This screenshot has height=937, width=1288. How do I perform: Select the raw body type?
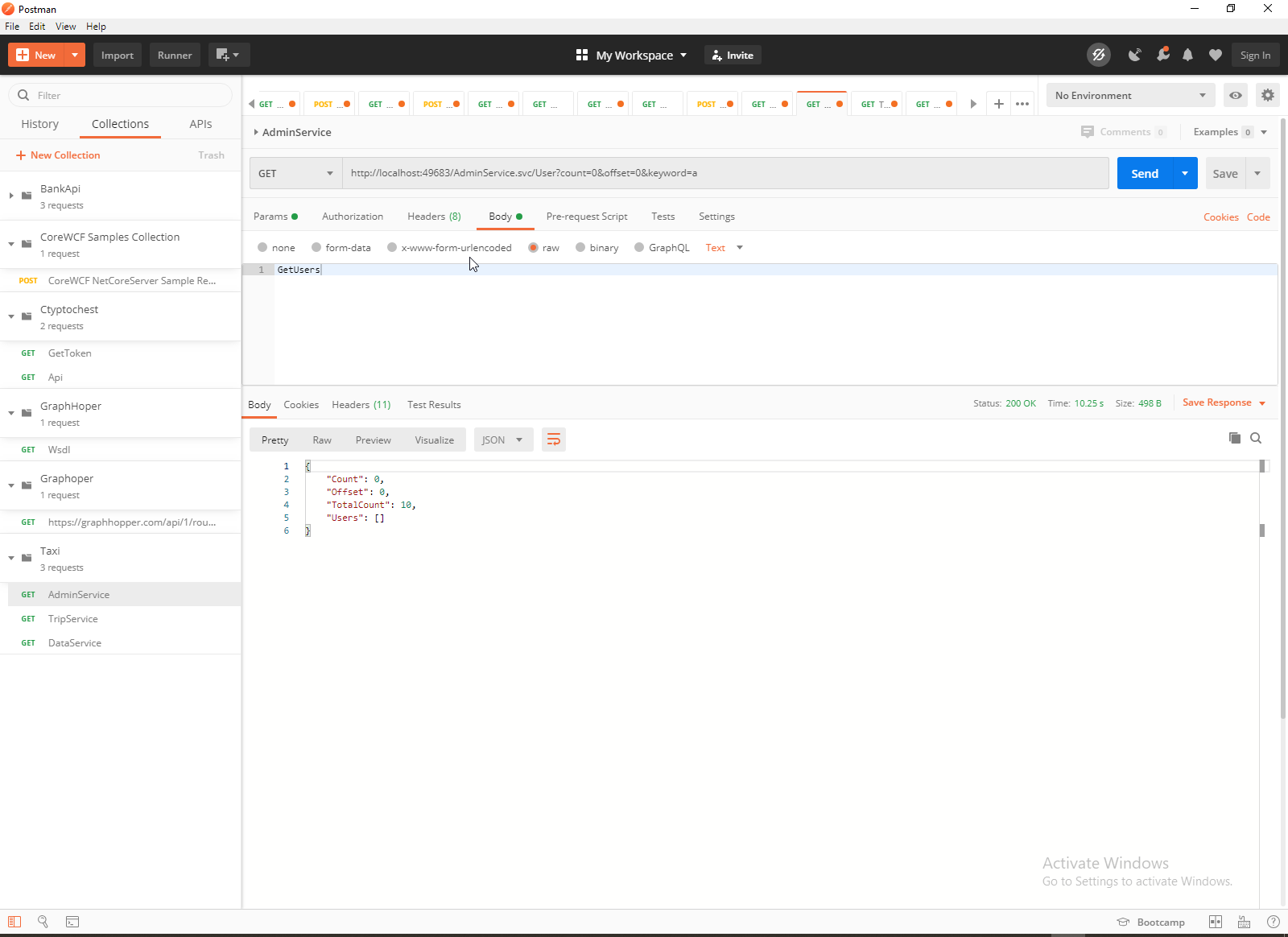(533, 247)
